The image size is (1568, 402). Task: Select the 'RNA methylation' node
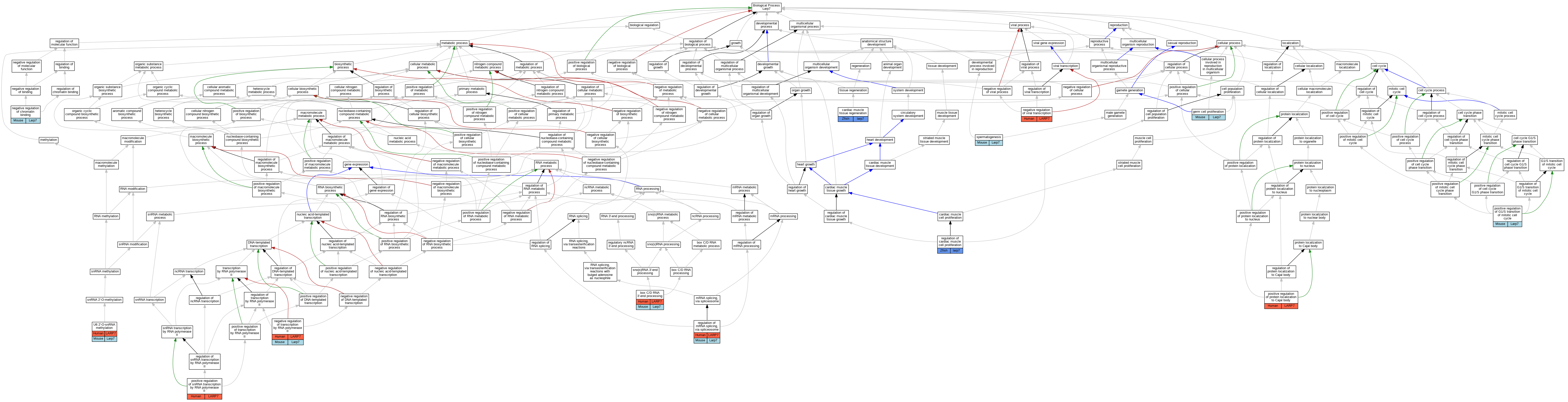(107, 216)
